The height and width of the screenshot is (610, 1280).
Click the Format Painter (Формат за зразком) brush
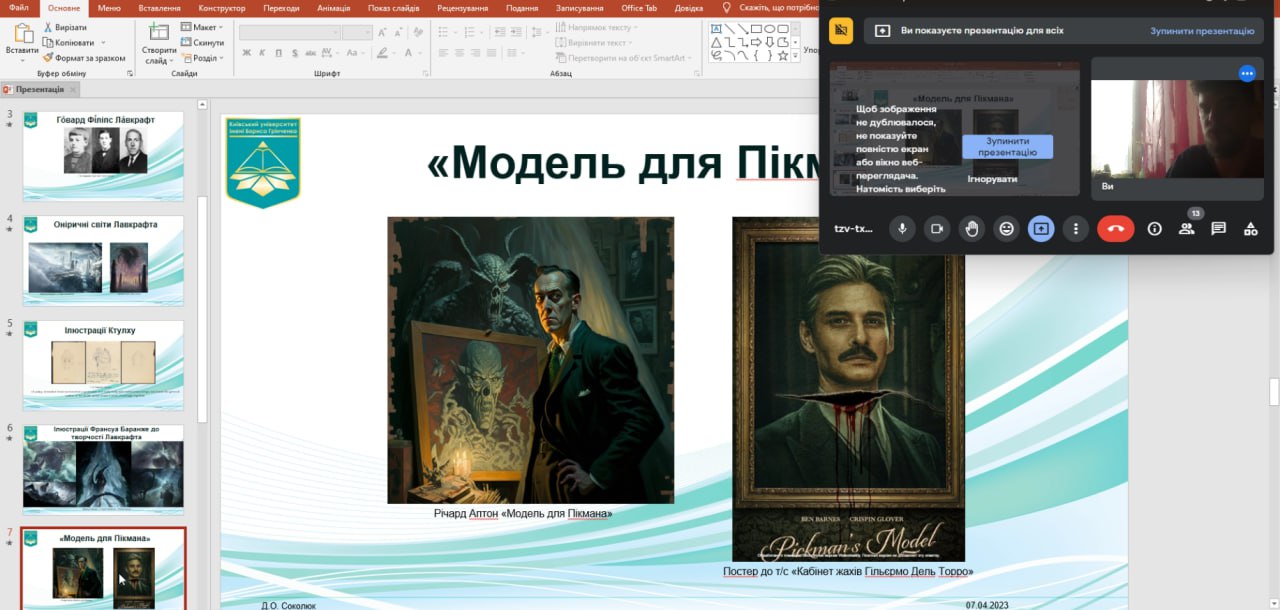pyautogui.click(x=48, y=58)
